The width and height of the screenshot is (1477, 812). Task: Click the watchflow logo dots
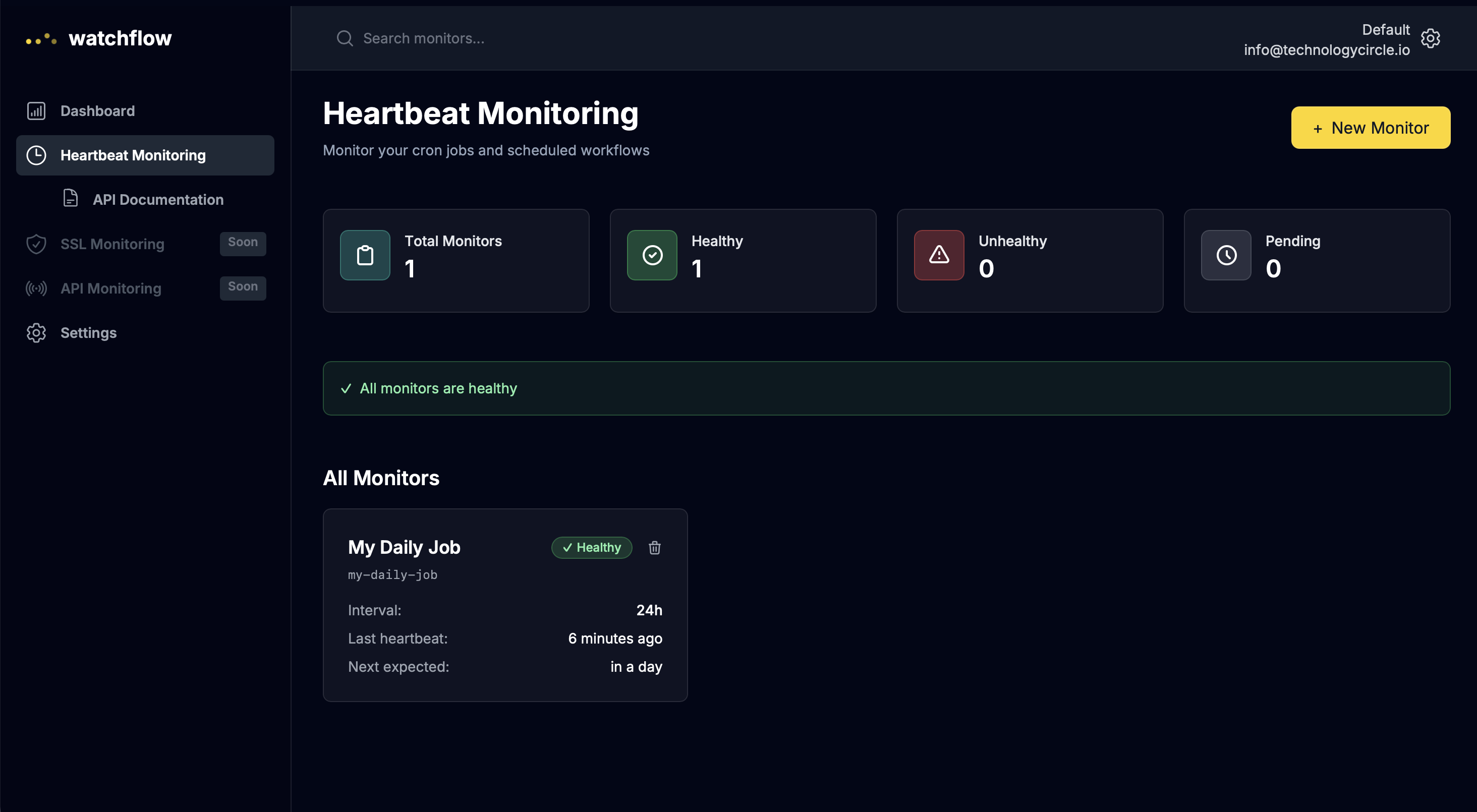tap(41, 39)
